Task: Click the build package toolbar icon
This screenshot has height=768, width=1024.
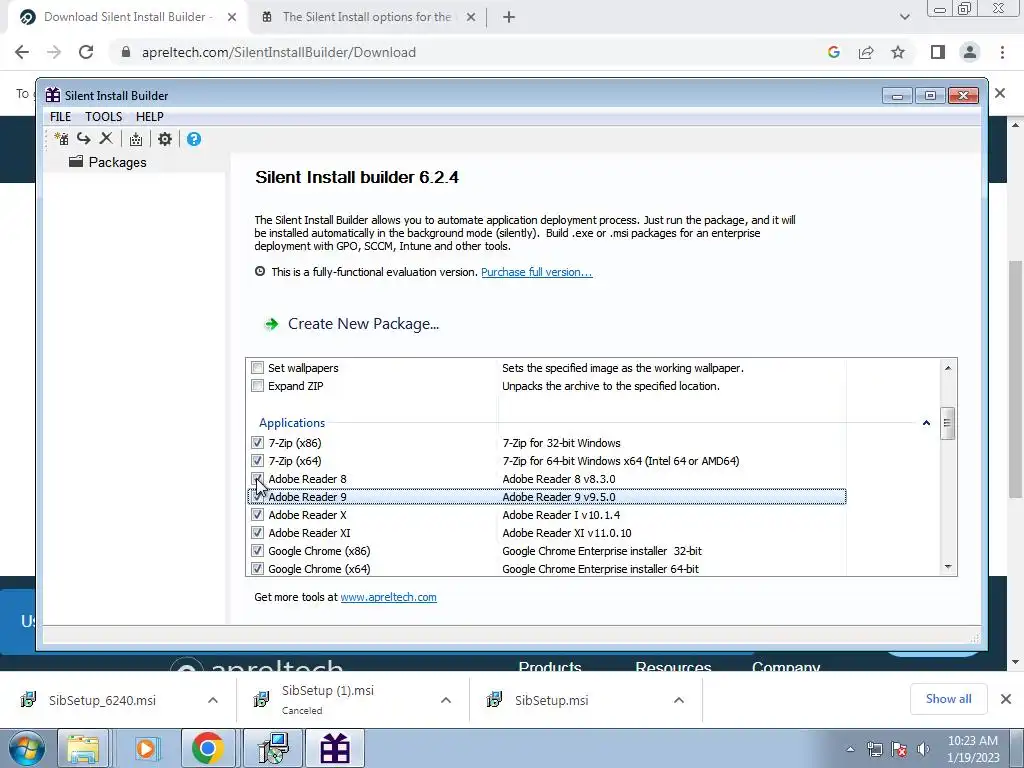Action: tap(136, 138)
